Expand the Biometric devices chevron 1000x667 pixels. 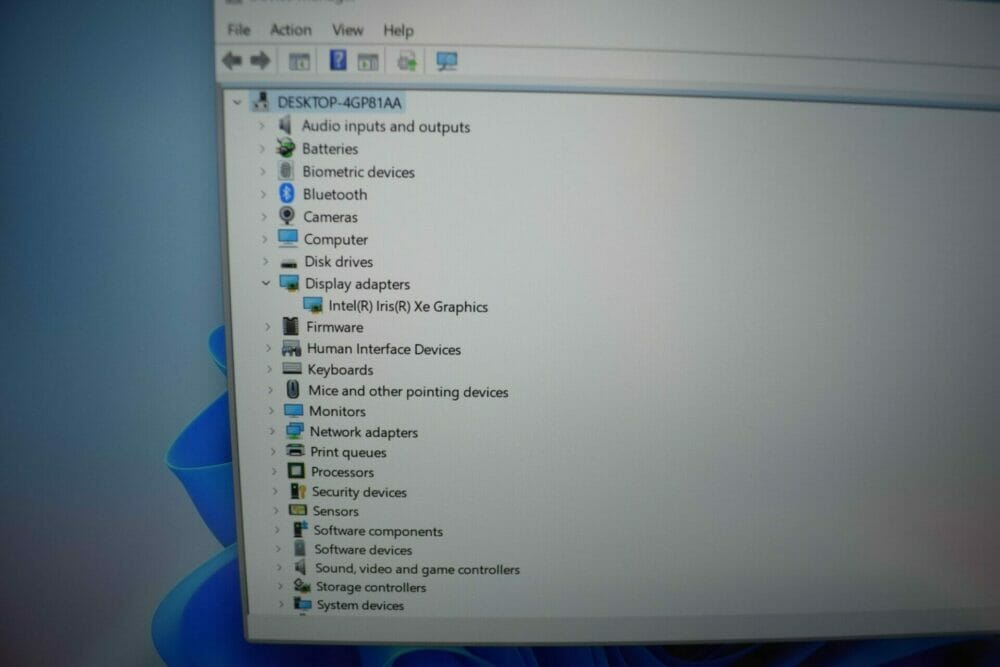(x=263, y=172)
